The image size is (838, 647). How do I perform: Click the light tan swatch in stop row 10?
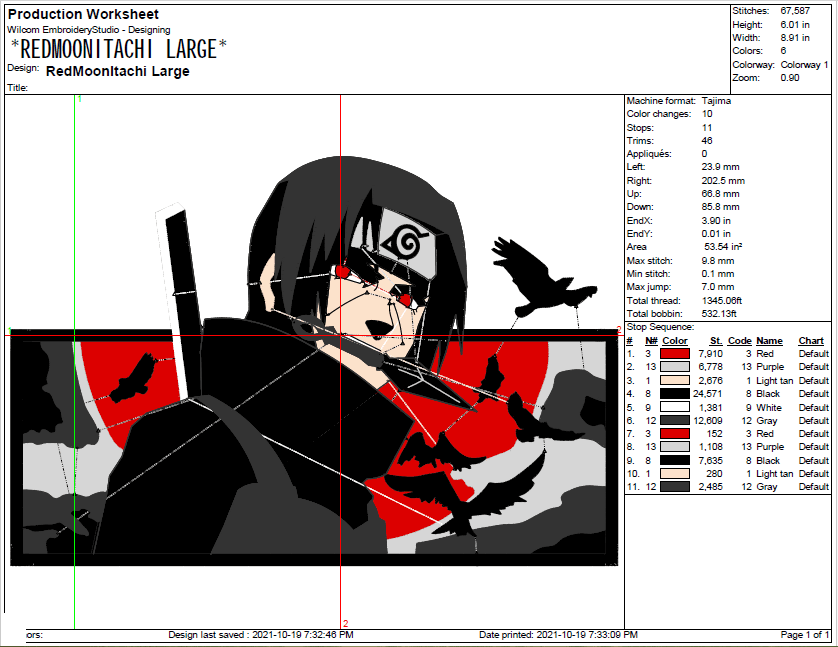click(674, 473)
